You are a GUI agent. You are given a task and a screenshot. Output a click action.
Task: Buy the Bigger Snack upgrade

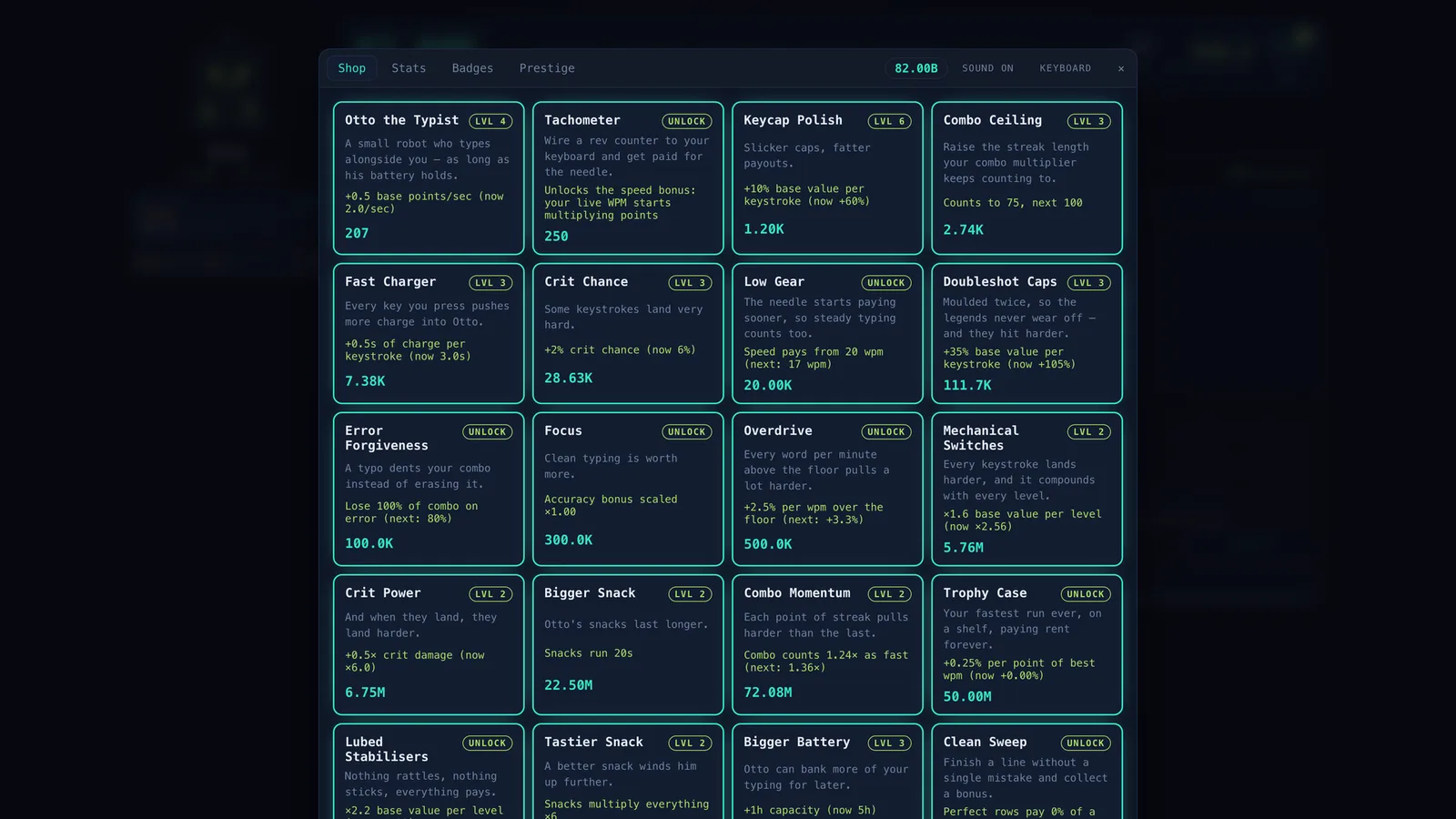(x=628, y=644)
